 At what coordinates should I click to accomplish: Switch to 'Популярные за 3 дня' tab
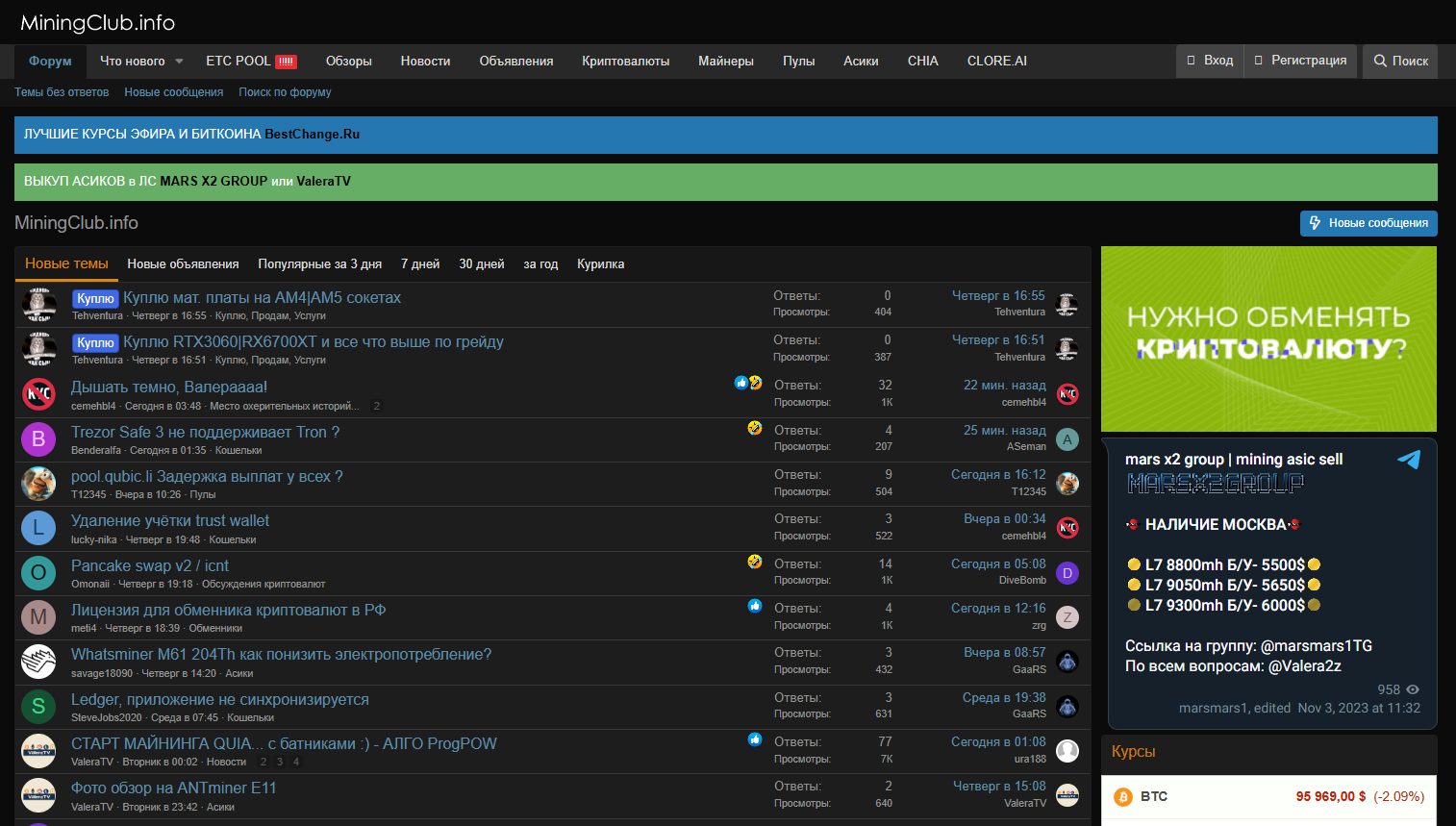coord(320,263)
